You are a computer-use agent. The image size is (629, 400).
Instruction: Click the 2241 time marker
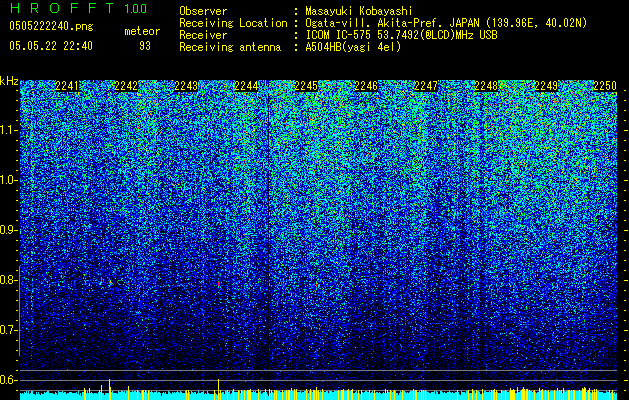point(67,86)
